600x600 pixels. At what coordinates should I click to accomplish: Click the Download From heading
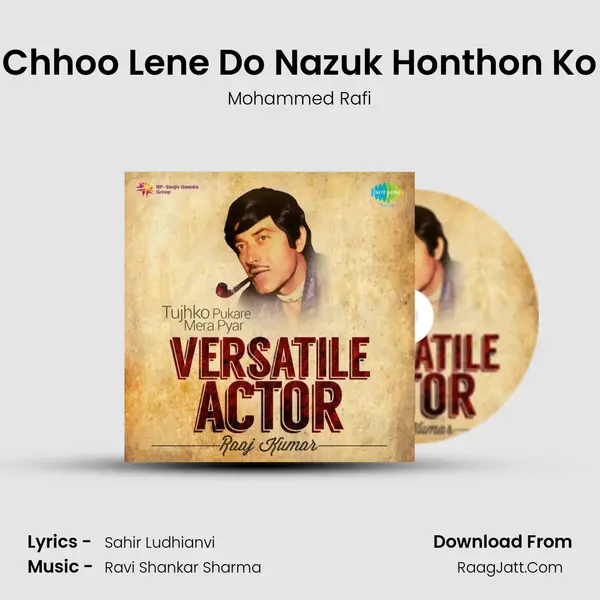point(502,542)
